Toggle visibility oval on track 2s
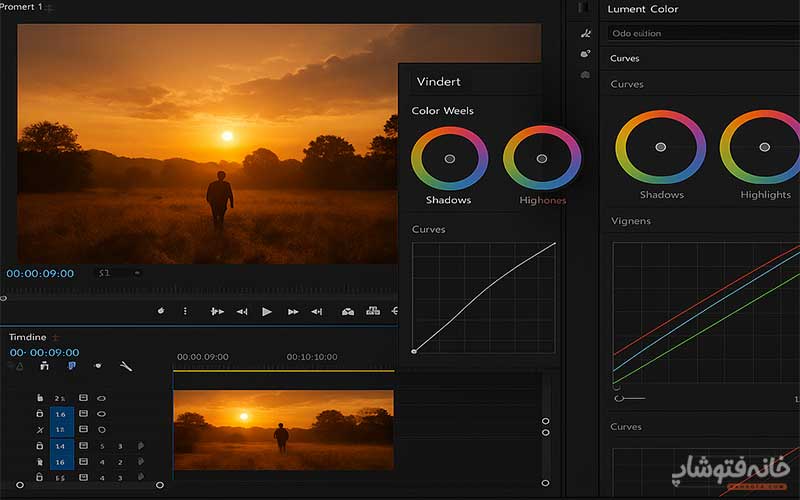This screenshot has height=500, width=800. point(102,398)
